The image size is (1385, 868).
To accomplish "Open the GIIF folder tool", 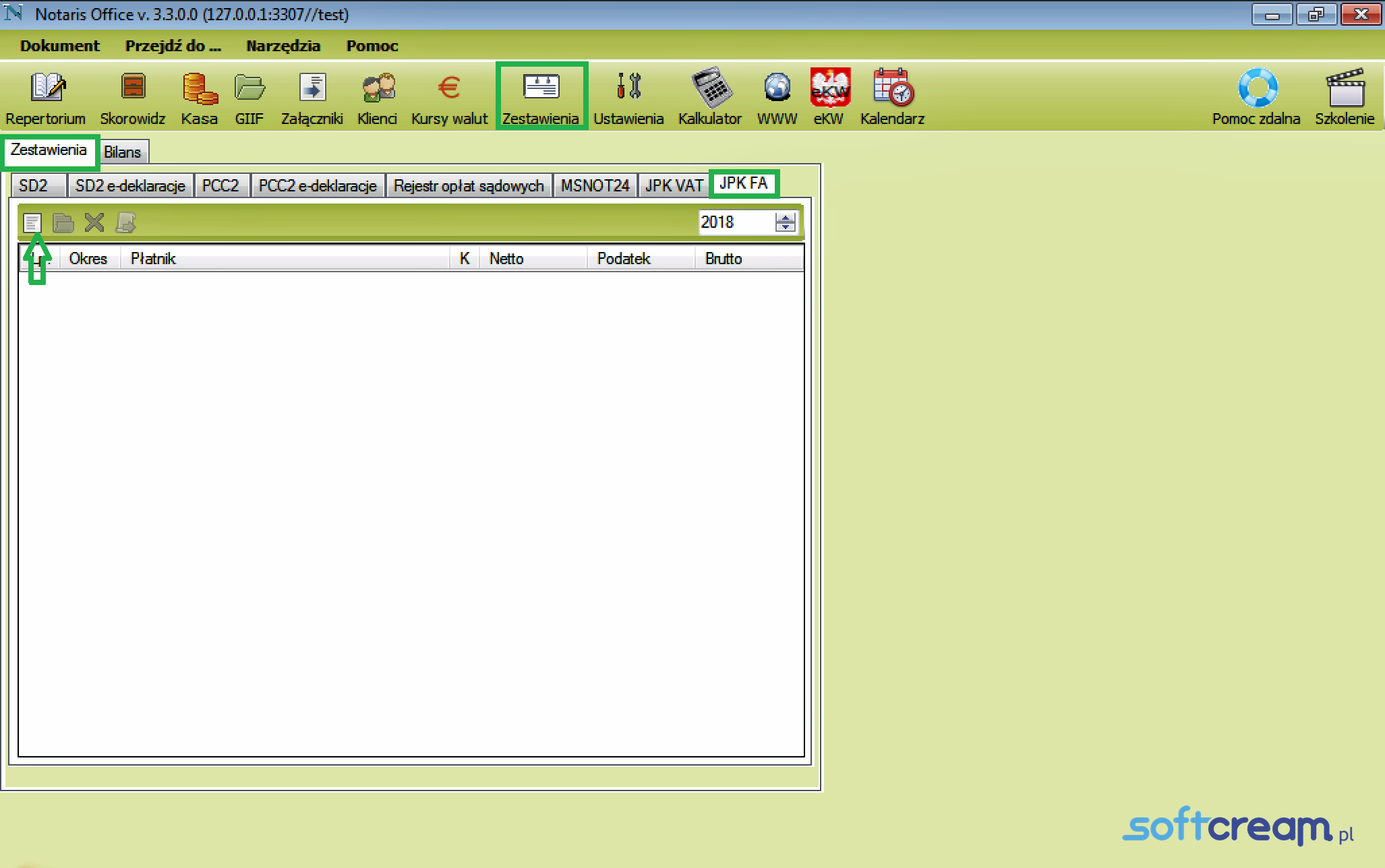I will (249, 97).
